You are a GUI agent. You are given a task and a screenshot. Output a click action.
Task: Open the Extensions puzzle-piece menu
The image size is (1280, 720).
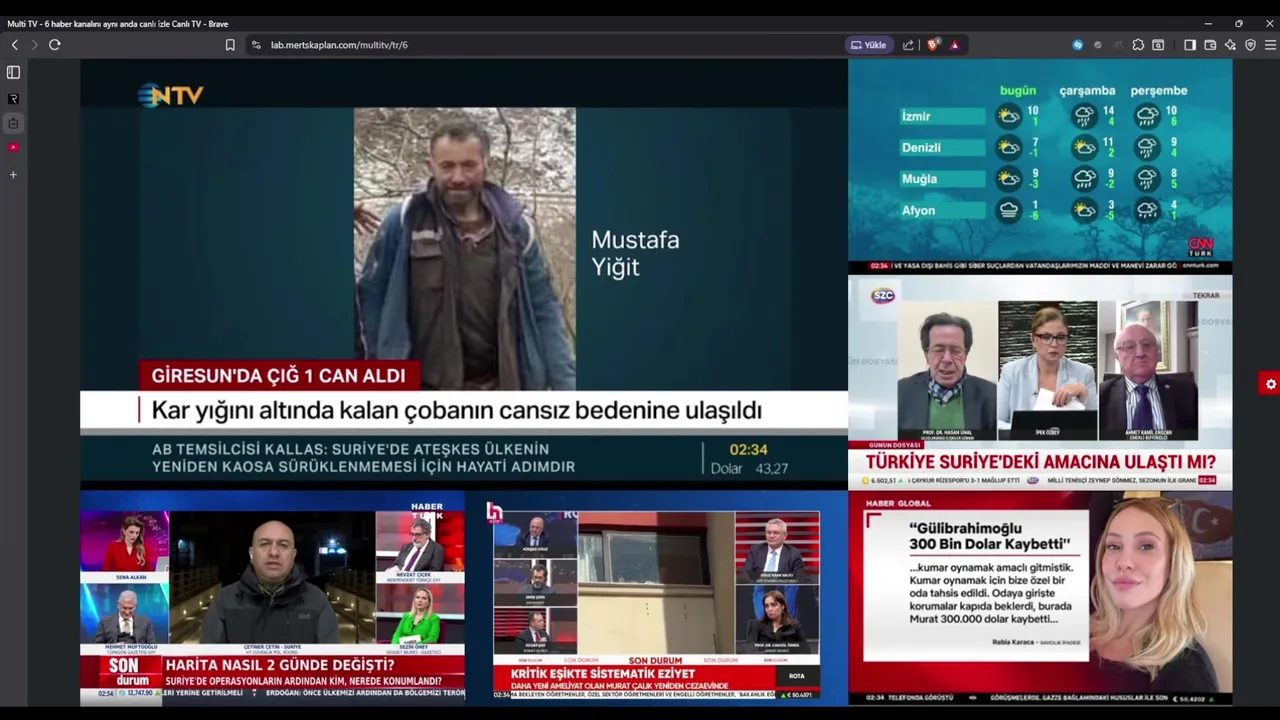(1138, 45)
